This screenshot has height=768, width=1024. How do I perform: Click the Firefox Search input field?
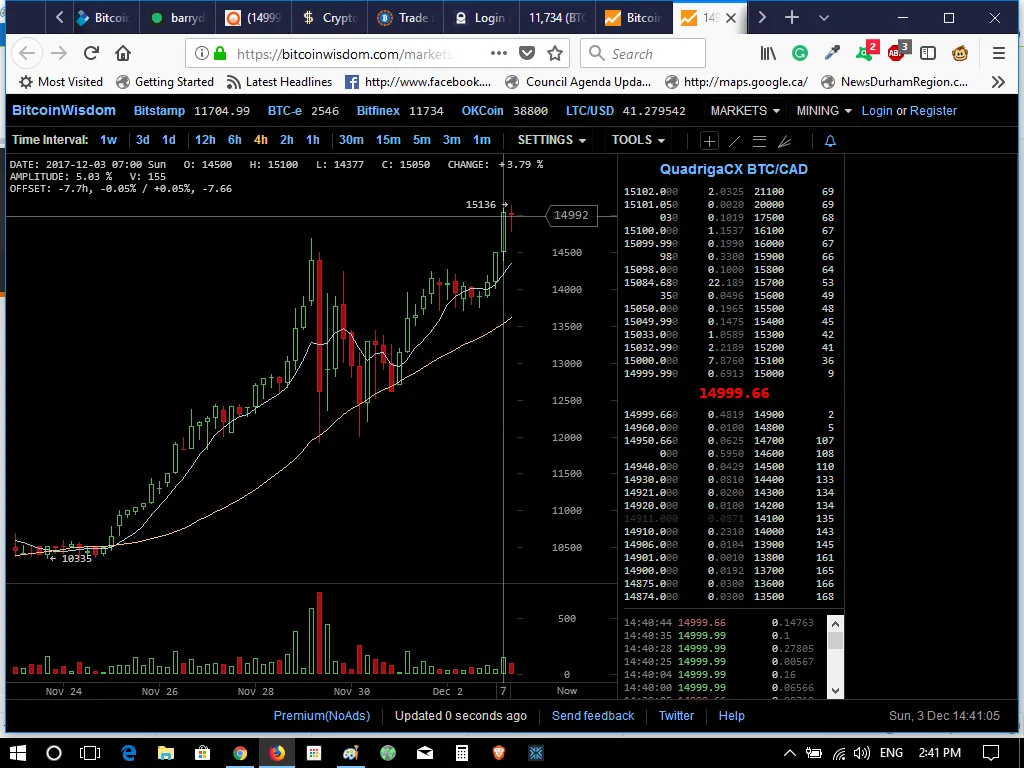pyautogui.click(x=643, y=53)
